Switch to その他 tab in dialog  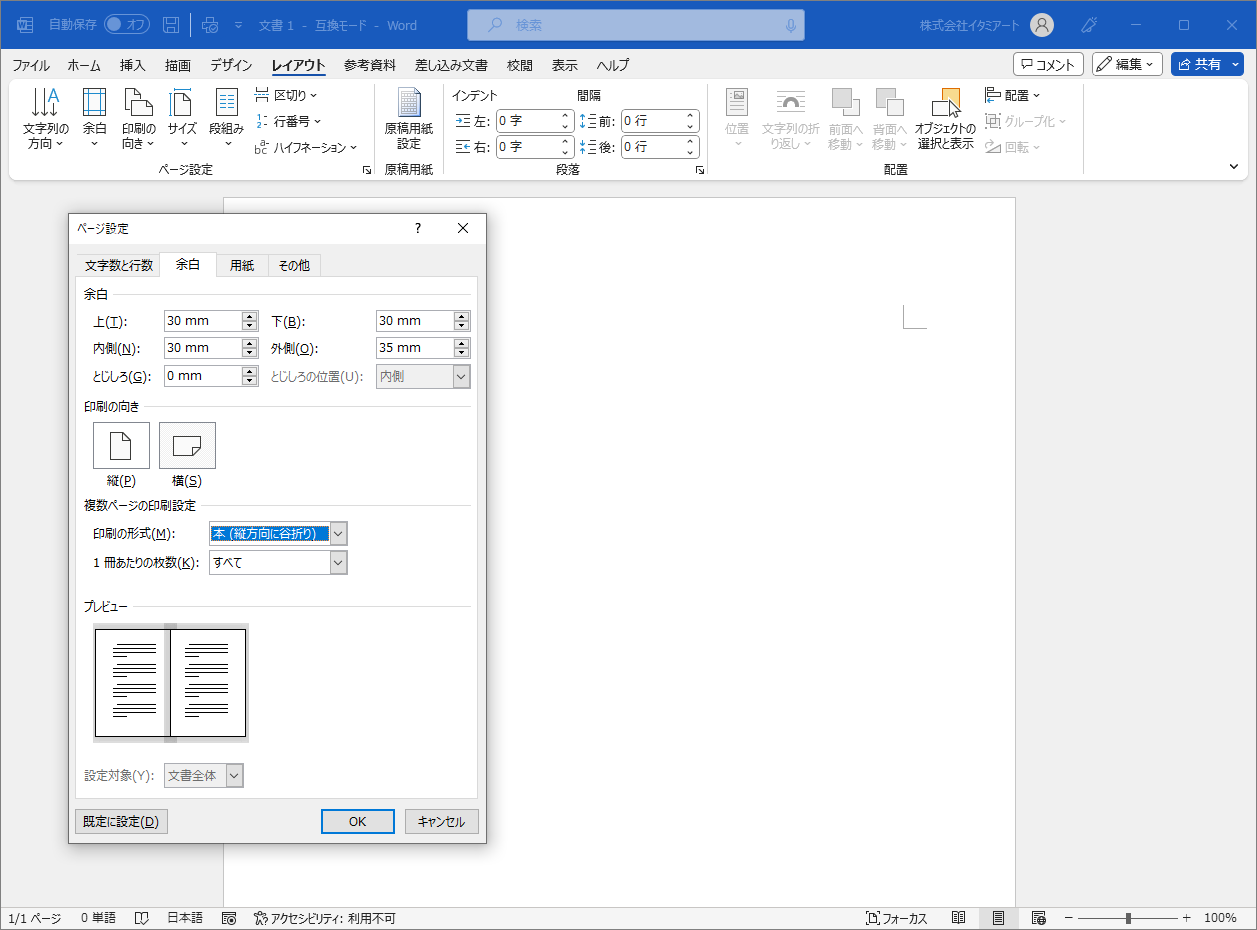click(x=294, y=266)
